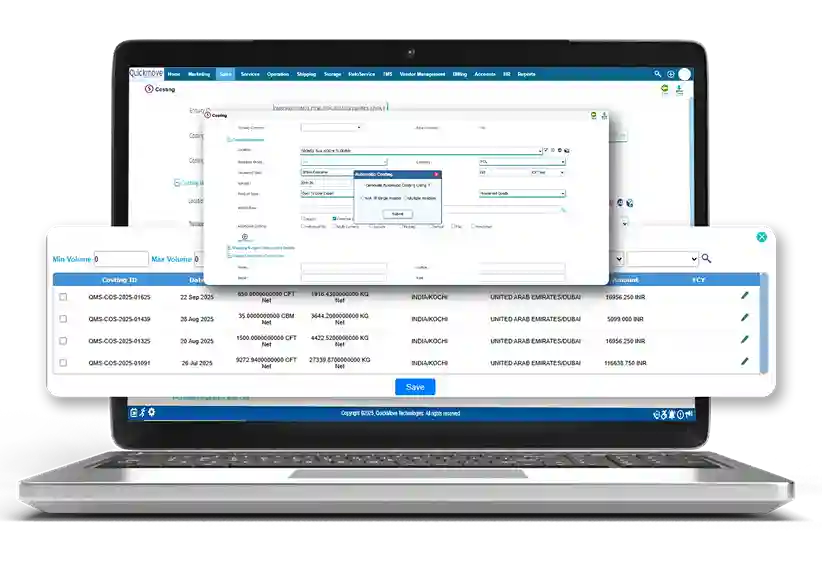Submit the Automatic Costing dialog
This screenshot has width=822, height=570.
point(397,214)
